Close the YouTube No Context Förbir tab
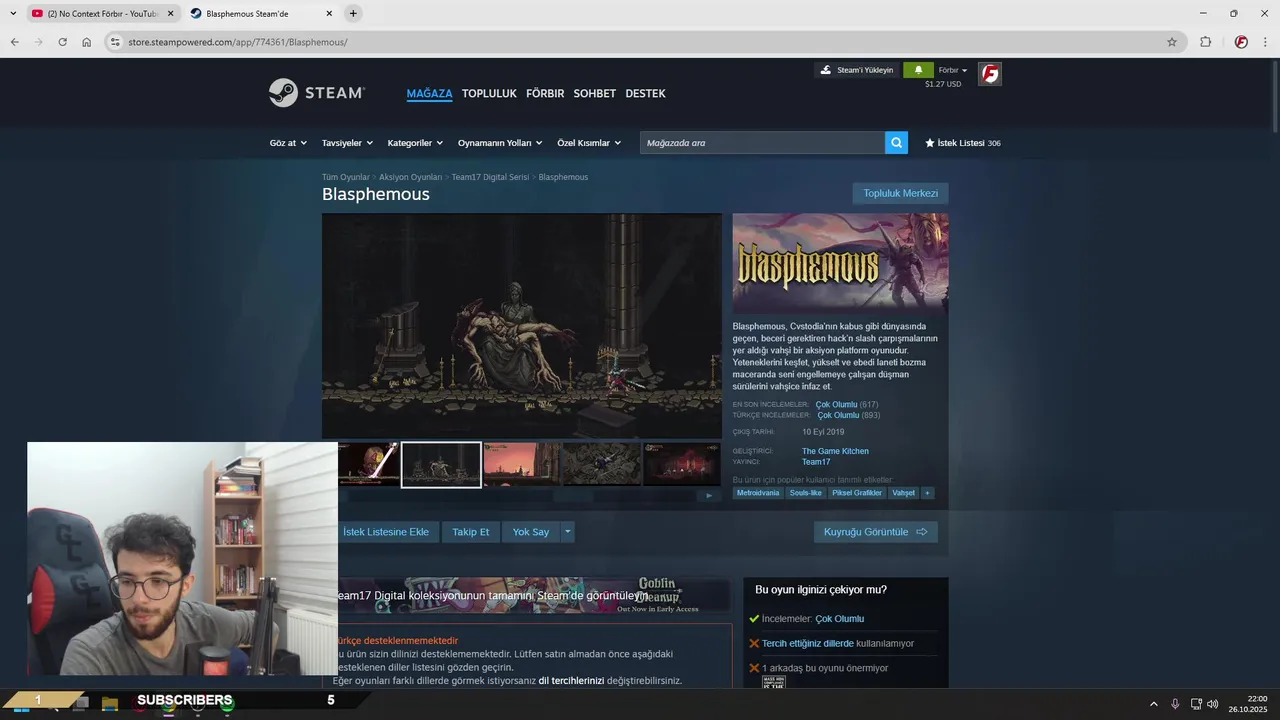This screenshot has width=1280, height=720. 170,14
